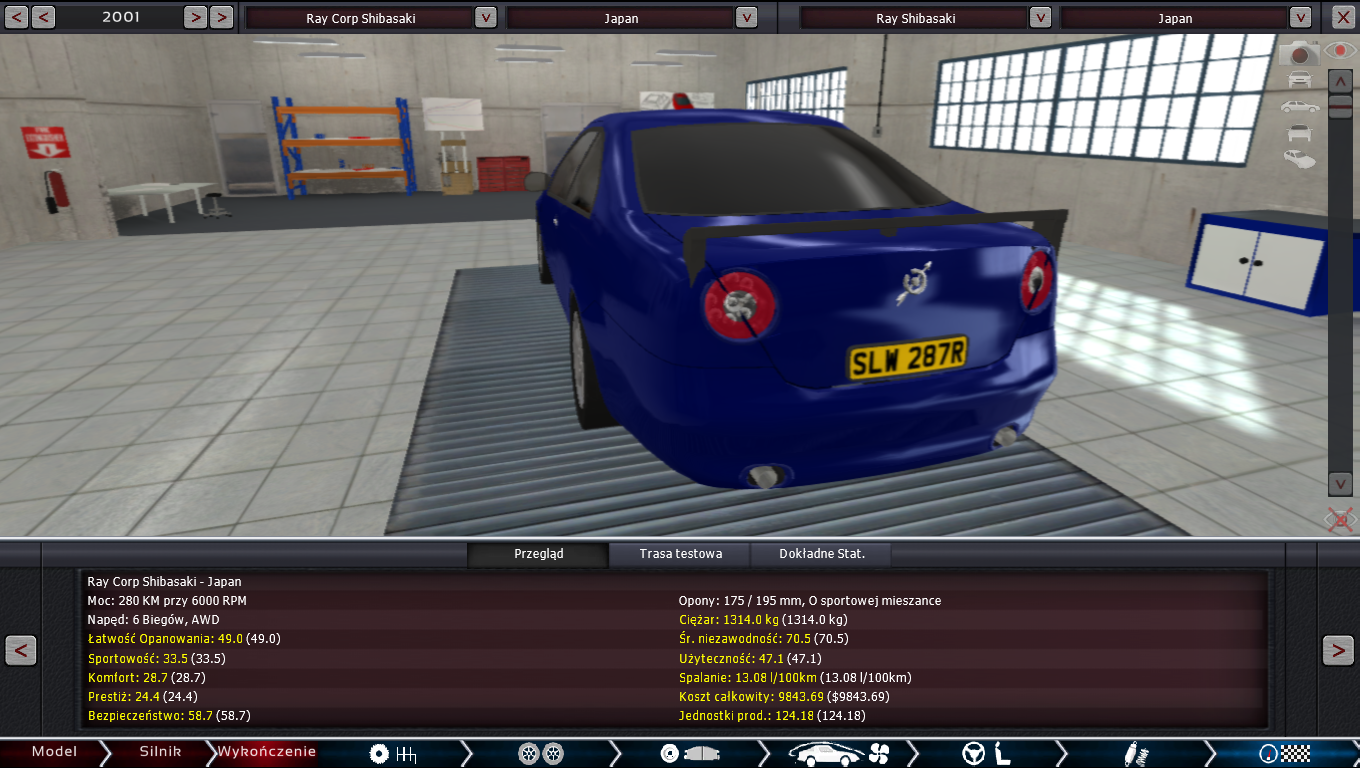Screen dimensions: 1360x768
Task: Switch to side car view
Action: click(1300, 106)
